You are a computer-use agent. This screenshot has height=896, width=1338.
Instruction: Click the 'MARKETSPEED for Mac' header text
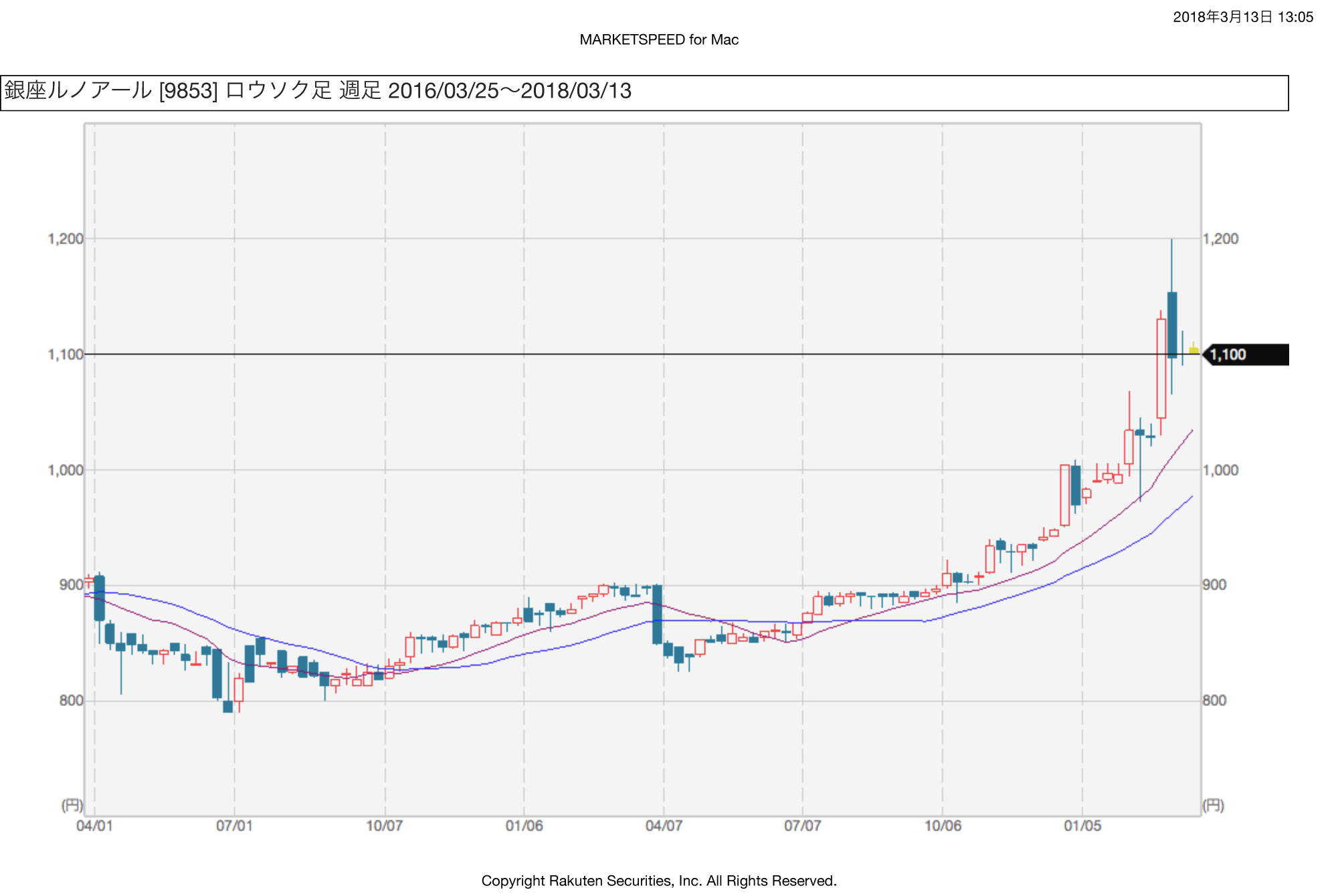click(x=659, y=39)
